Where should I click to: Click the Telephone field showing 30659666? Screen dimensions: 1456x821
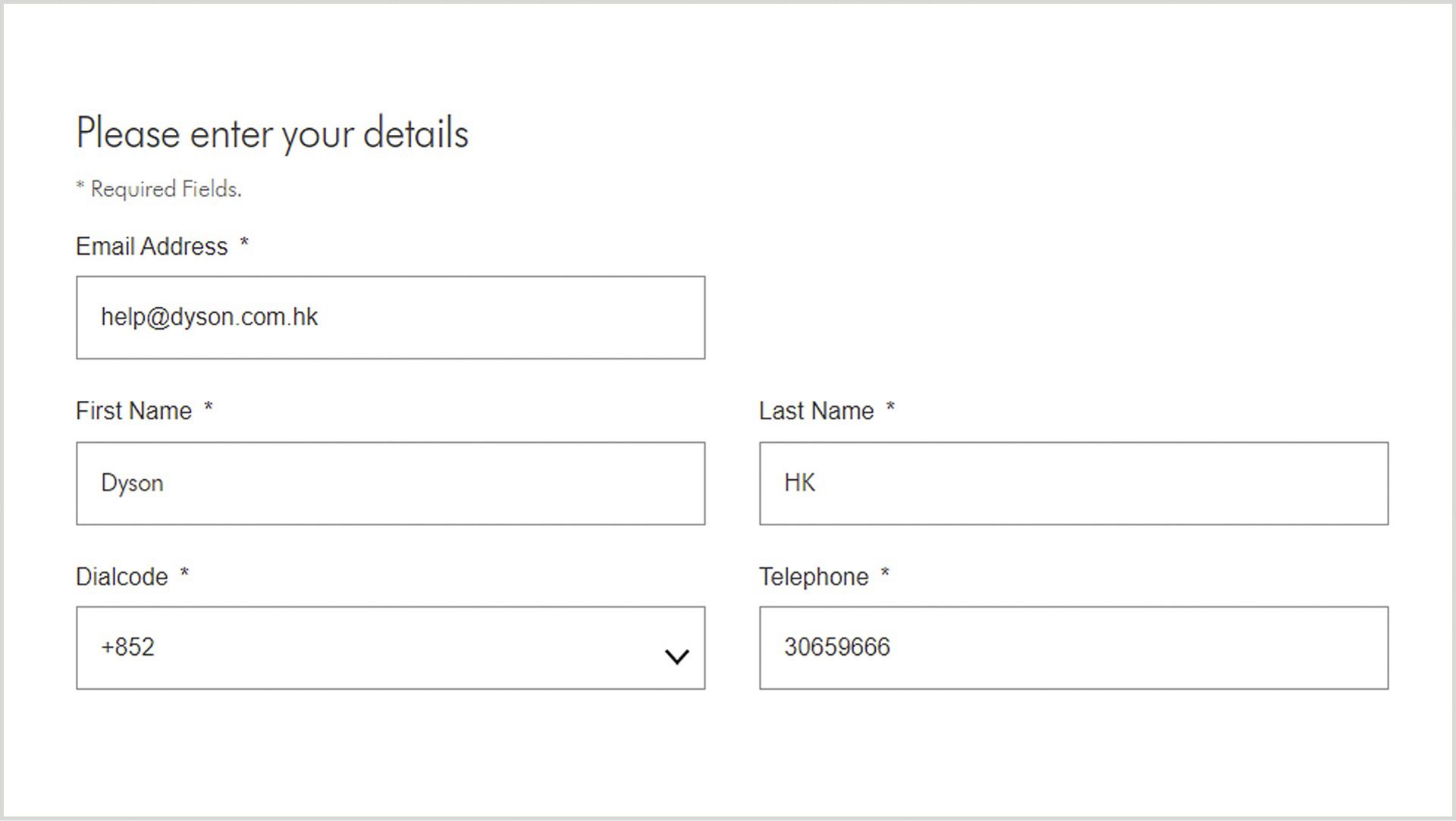[1074, 648]
